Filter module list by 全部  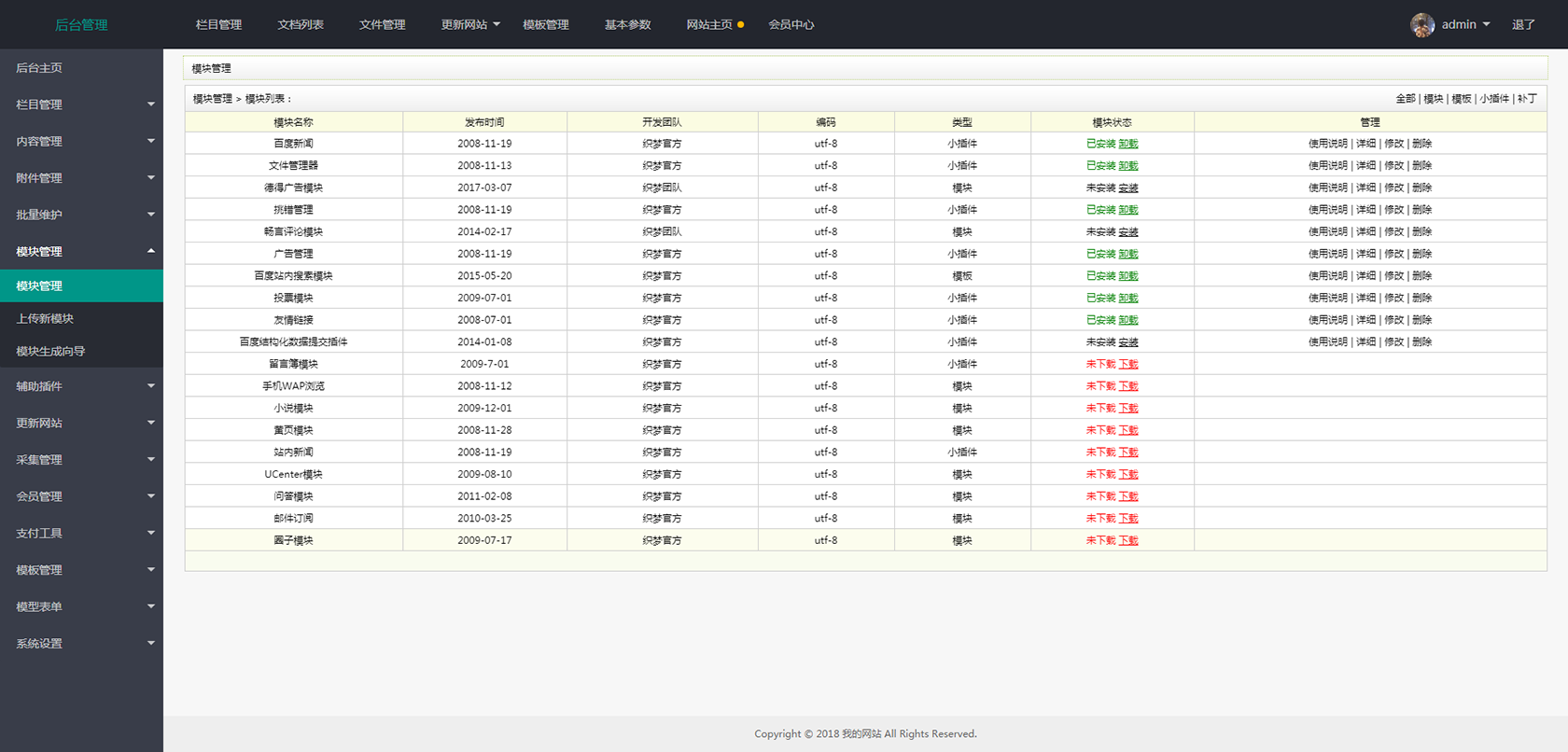tap(1406, 99)
